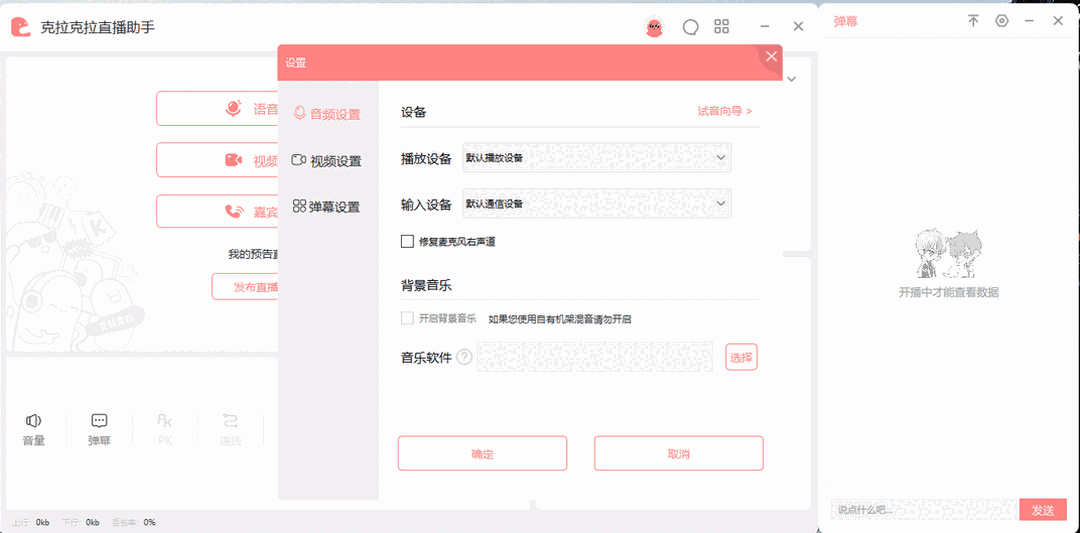Close the 设置 dialog
Screen dimensions: 1080x533
coord(771,56)
